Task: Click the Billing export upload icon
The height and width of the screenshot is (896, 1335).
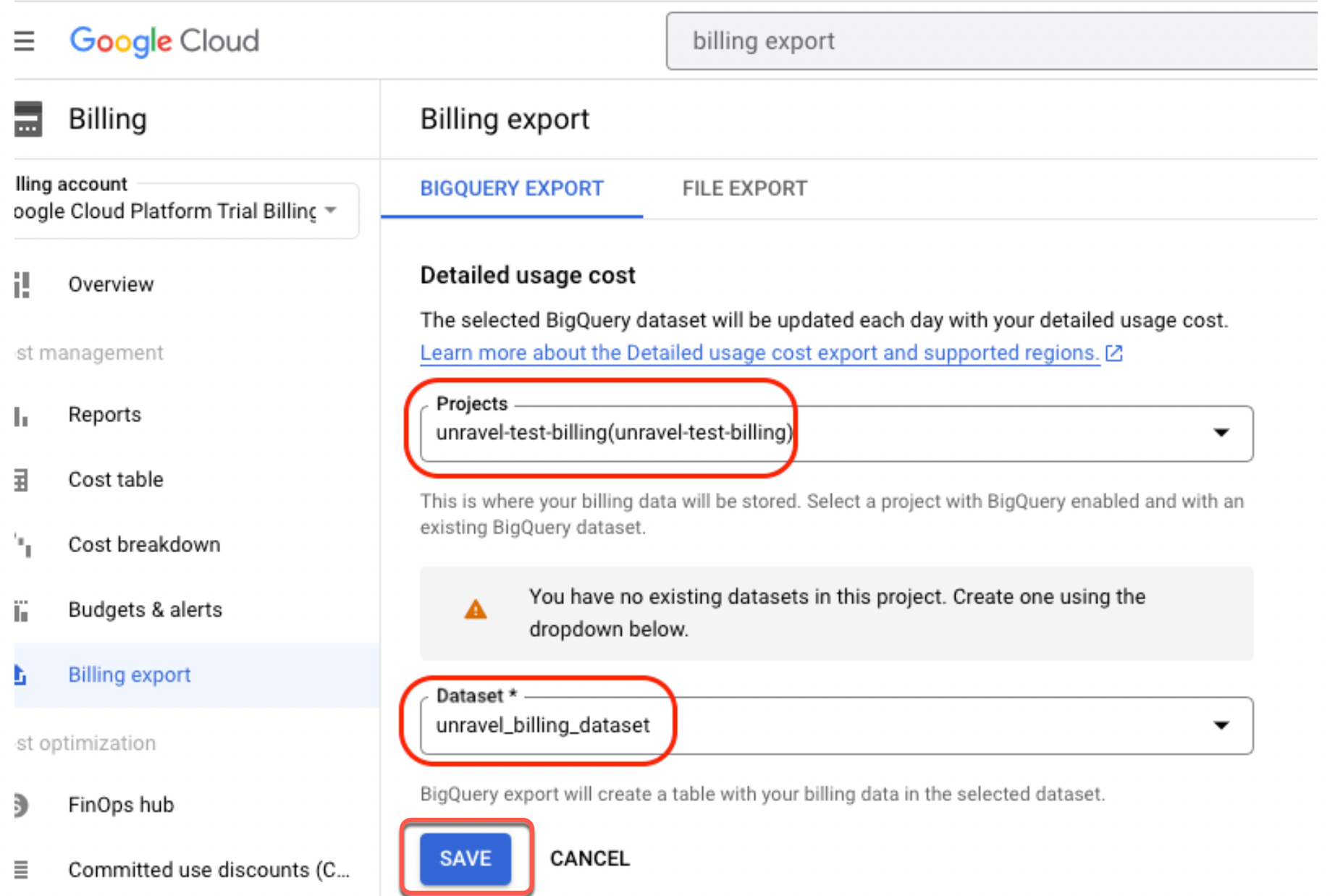Action: (21, 675)
